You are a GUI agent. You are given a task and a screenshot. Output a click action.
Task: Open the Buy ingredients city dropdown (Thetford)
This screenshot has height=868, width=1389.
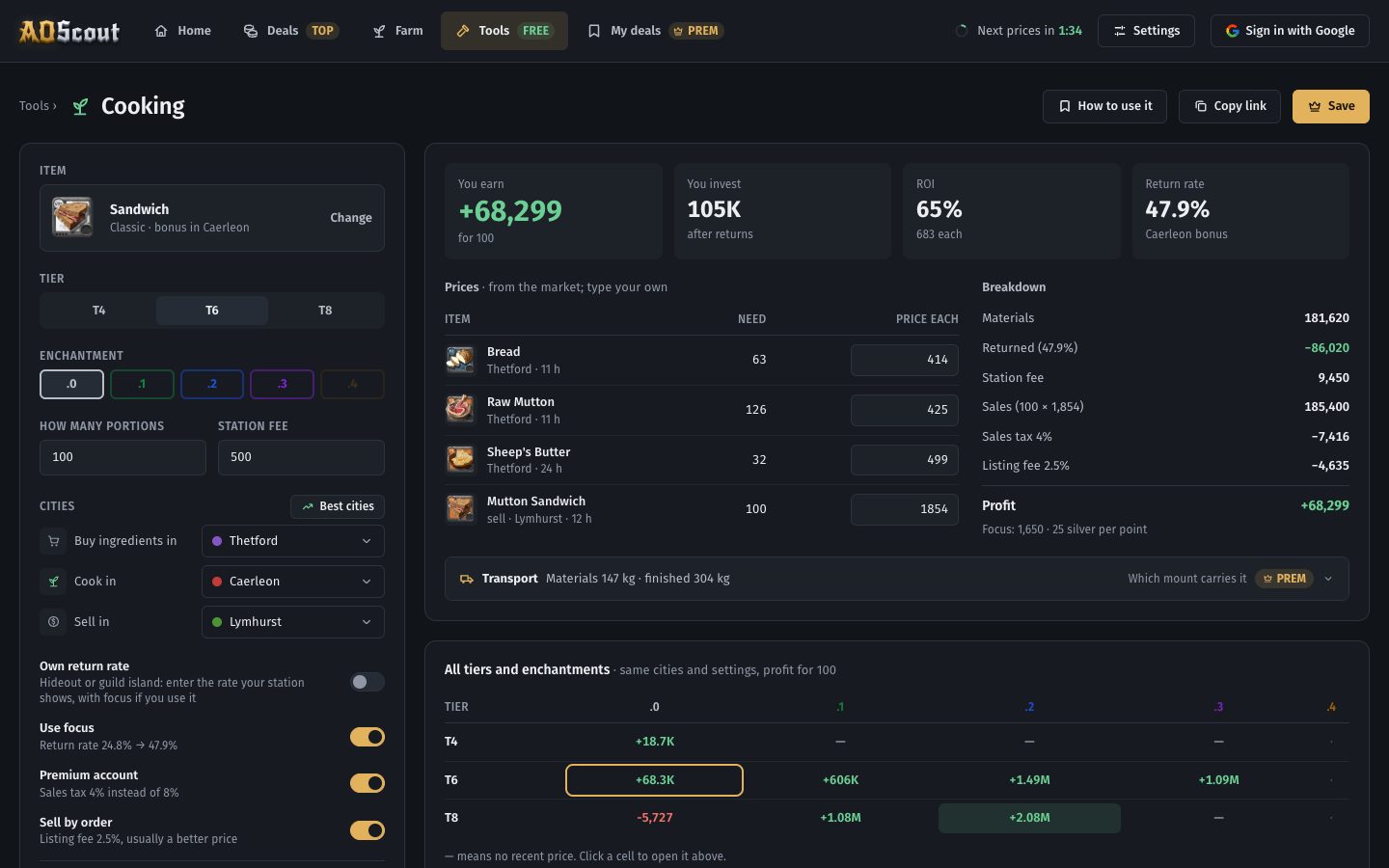click(x=293, y=541)
